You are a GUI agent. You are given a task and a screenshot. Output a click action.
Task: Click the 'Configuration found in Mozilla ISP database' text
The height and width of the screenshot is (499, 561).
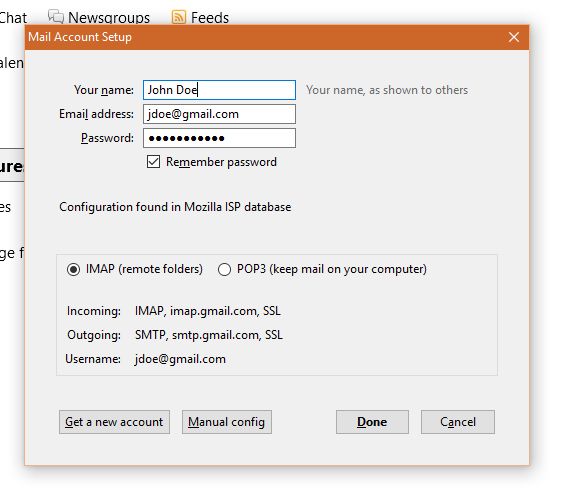[x=175, y=207]
